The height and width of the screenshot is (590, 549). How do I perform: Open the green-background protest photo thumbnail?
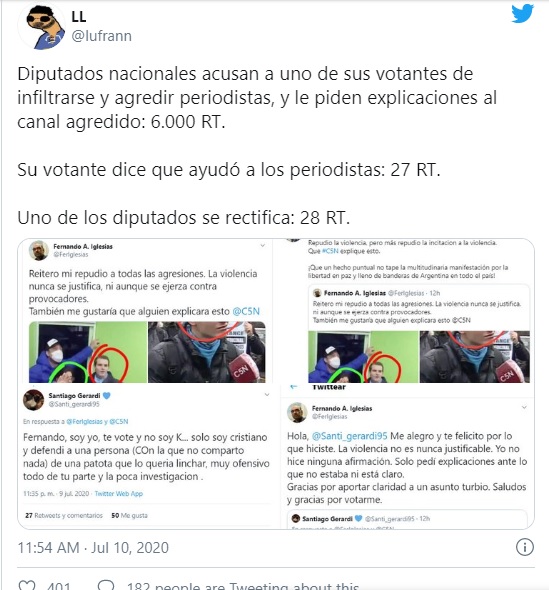pos(88,352)
